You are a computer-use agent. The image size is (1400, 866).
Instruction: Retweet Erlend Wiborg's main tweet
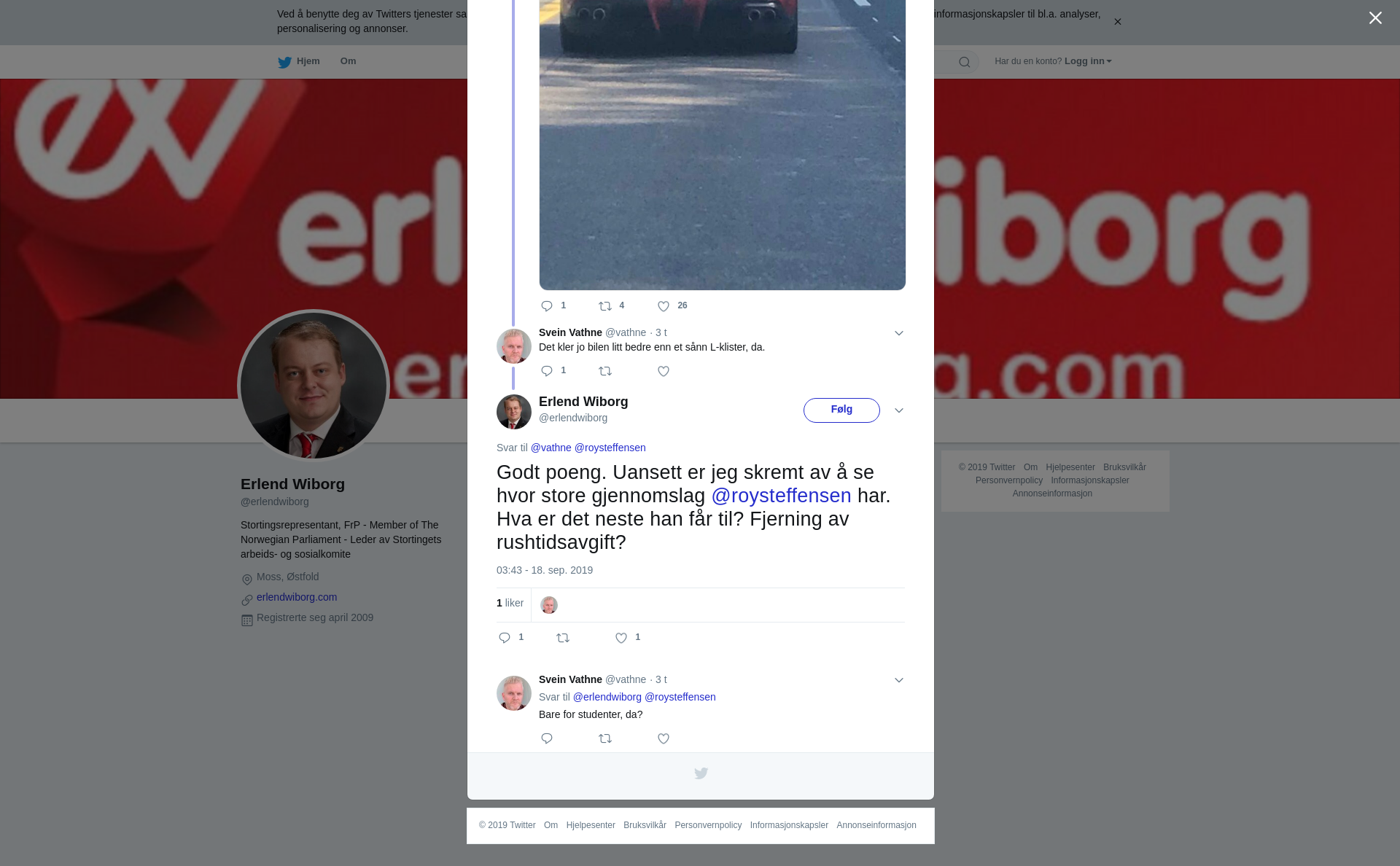click(x=563, y=638)
